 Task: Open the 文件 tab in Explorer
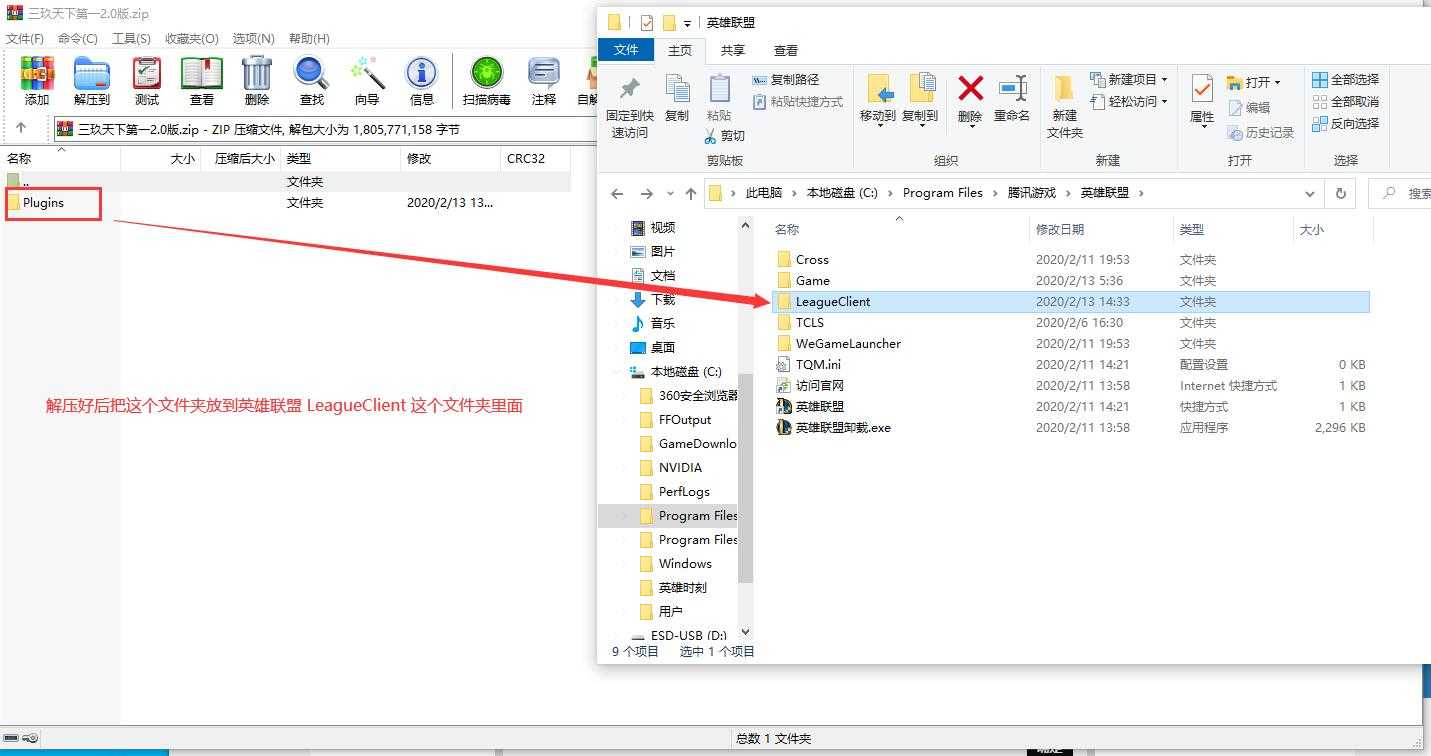coord(626,50)
